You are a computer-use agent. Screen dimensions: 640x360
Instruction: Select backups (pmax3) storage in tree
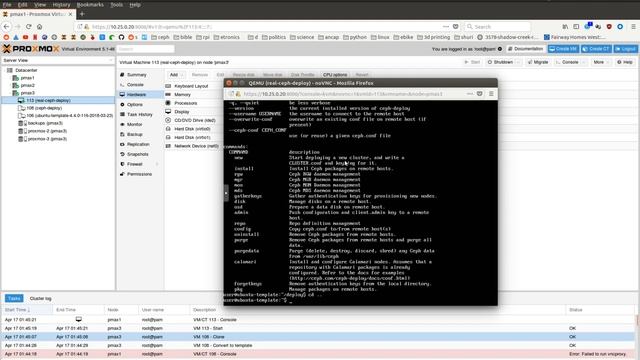[x=45, y=123]
